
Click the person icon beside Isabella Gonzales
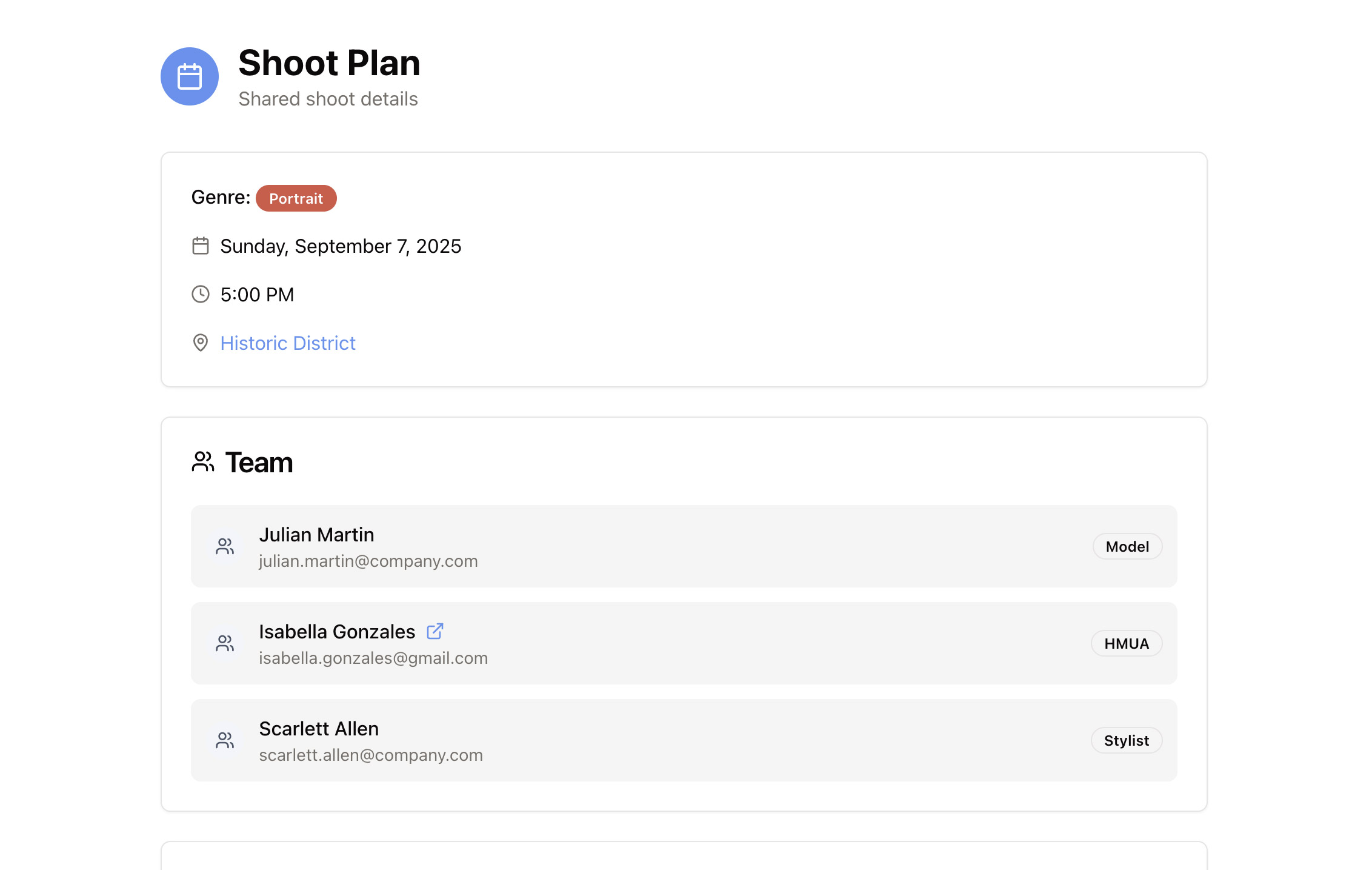225,643
